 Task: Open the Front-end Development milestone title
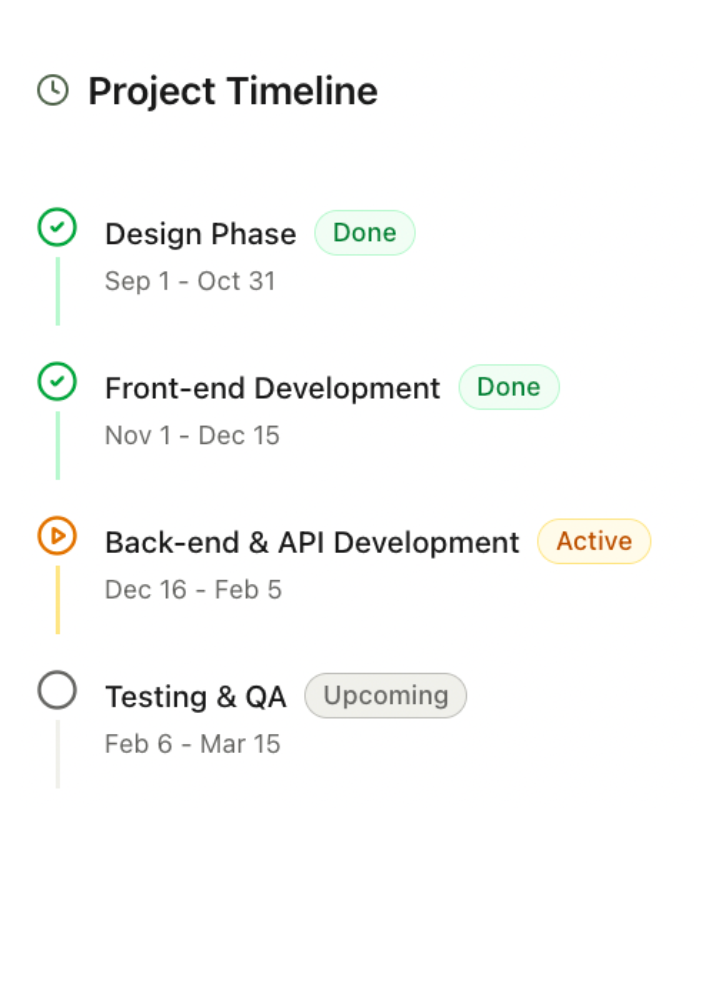[272, 388]
